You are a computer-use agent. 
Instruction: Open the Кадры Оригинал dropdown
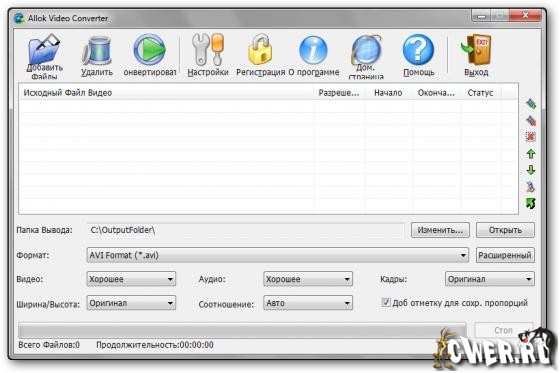coord(490,279)
